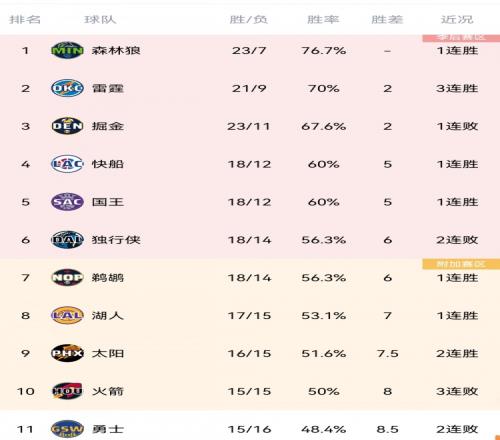The image size is (500, 440).
Task: Open the Mavericks DAL logo
Action: pyautogui.click(x=67, y=240)
